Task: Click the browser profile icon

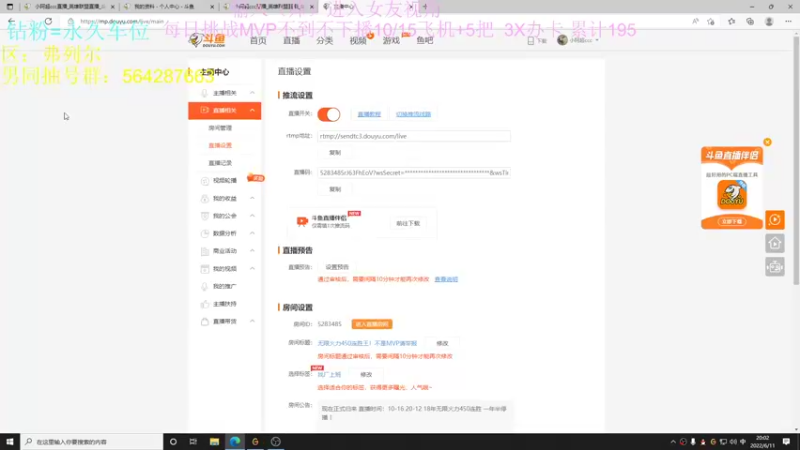Action: coord(769,21)
